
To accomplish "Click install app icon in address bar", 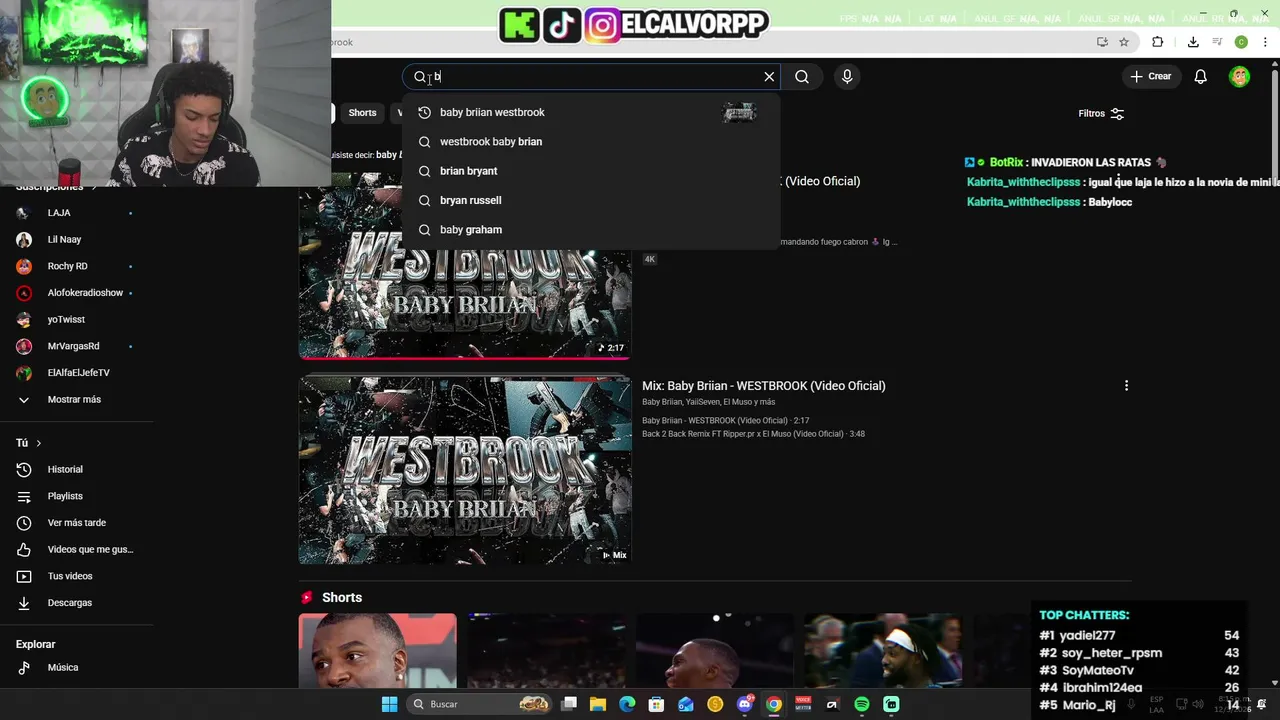I will pos(1102,42).
